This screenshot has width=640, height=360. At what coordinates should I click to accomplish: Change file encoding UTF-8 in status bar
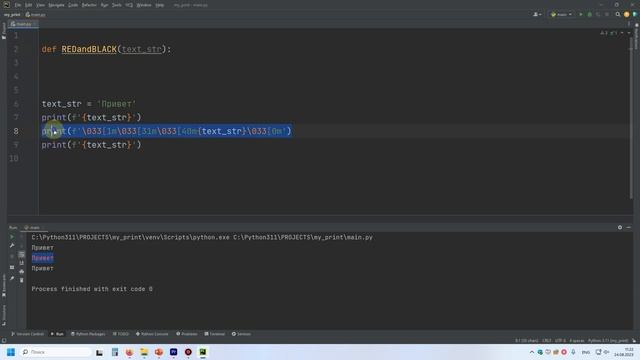(x=560, y=340)
